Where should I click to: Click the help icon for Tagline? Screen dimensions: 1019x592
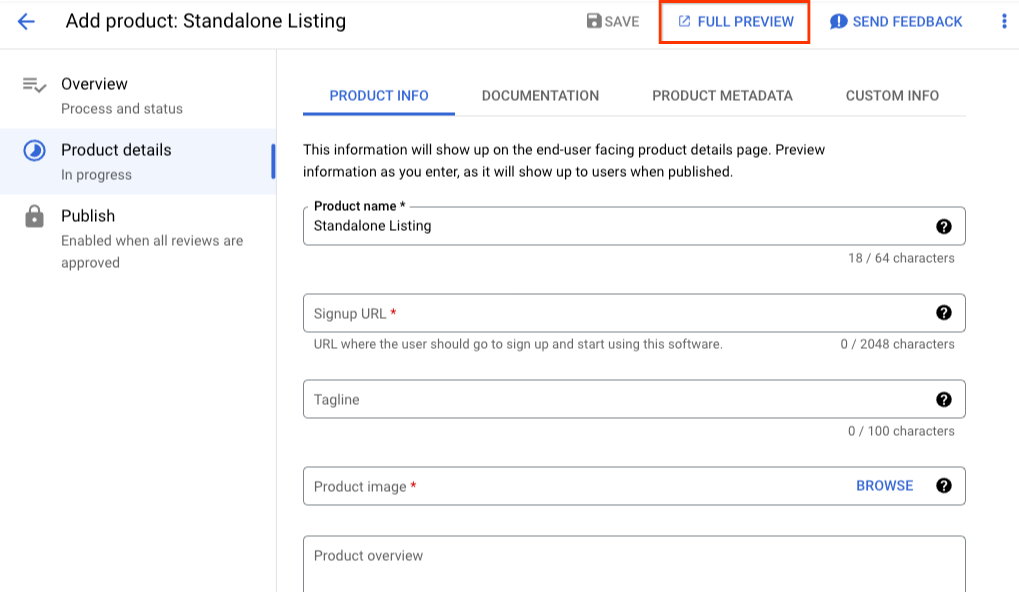click(x=943, y=399)
